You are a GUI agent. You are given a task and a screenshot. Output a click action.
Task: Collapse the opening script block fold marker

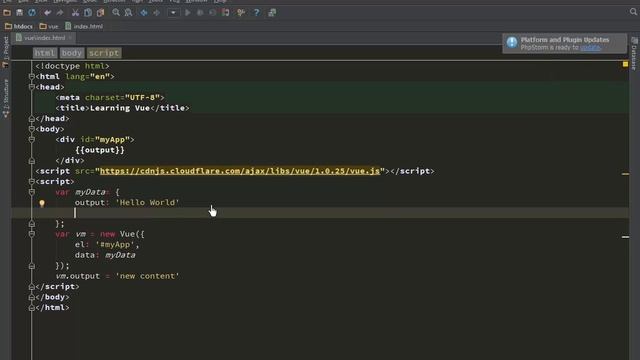tap(31, 182)
